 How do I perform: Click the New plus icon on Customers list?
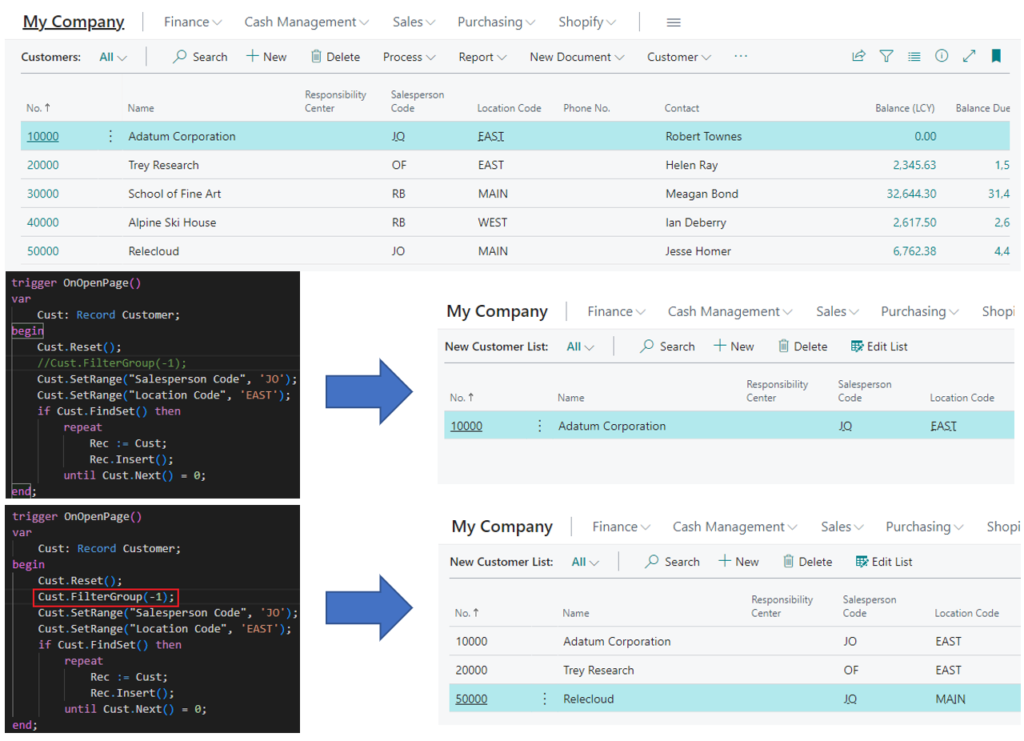[265, 57]
